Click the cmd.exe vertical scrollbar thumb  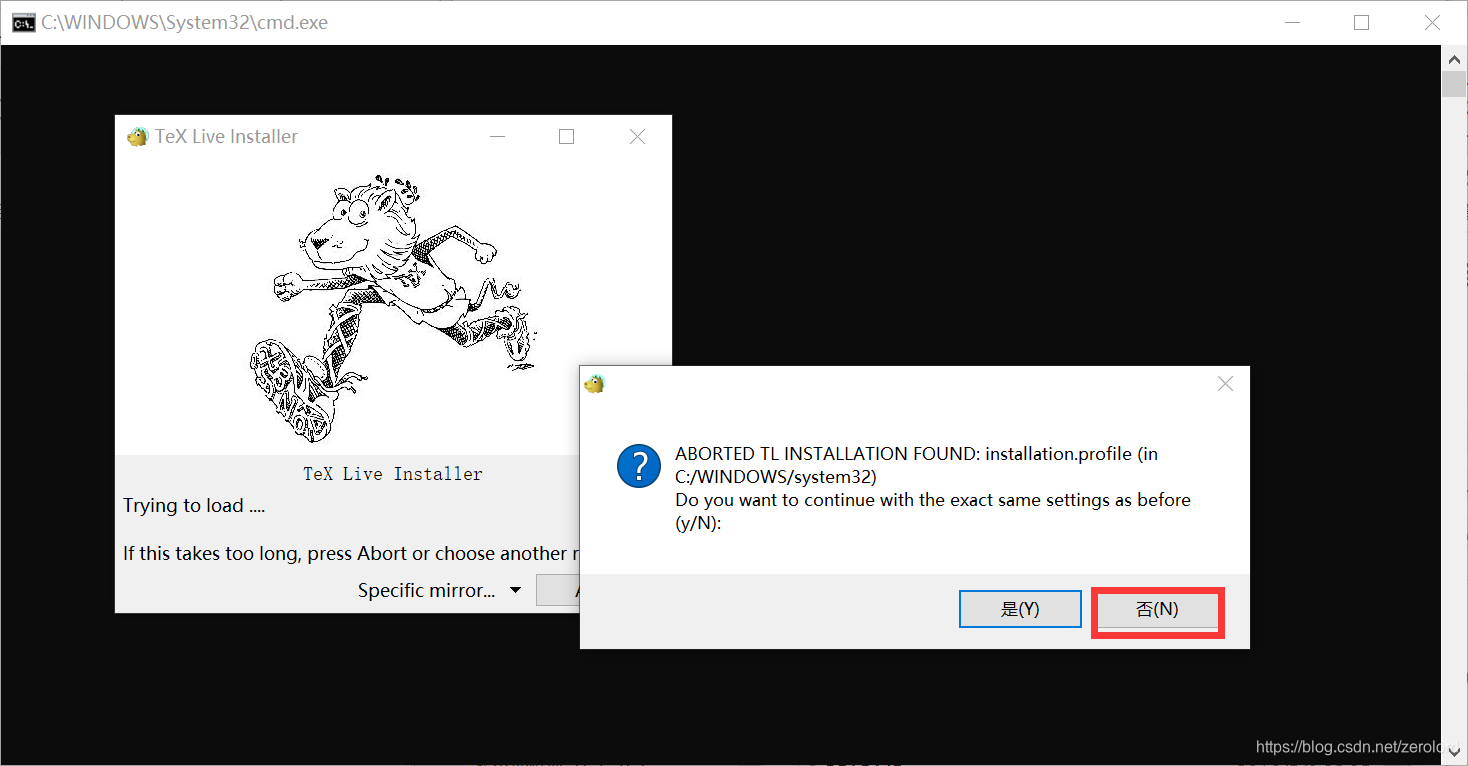[1453, 84]
